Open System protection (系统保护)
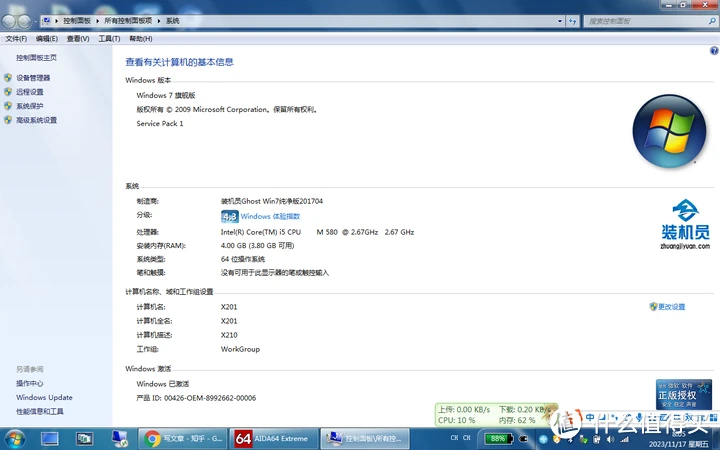The width and height of the screenshot is (720, 450). [x=30, y=106]
